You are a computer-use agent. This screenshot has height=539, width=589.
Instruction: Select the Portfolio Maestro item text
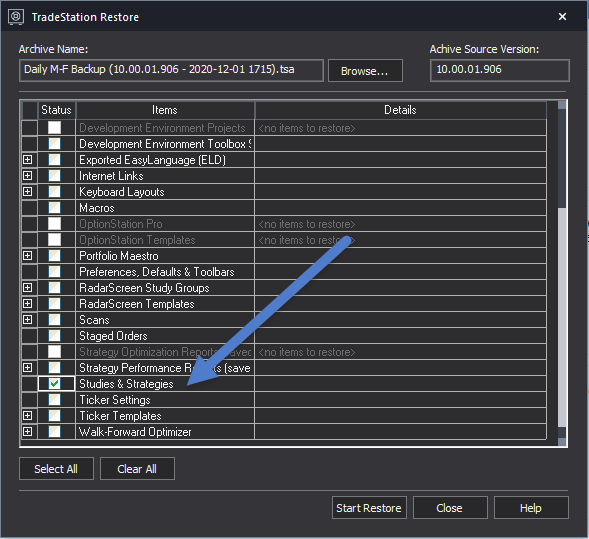119,256
